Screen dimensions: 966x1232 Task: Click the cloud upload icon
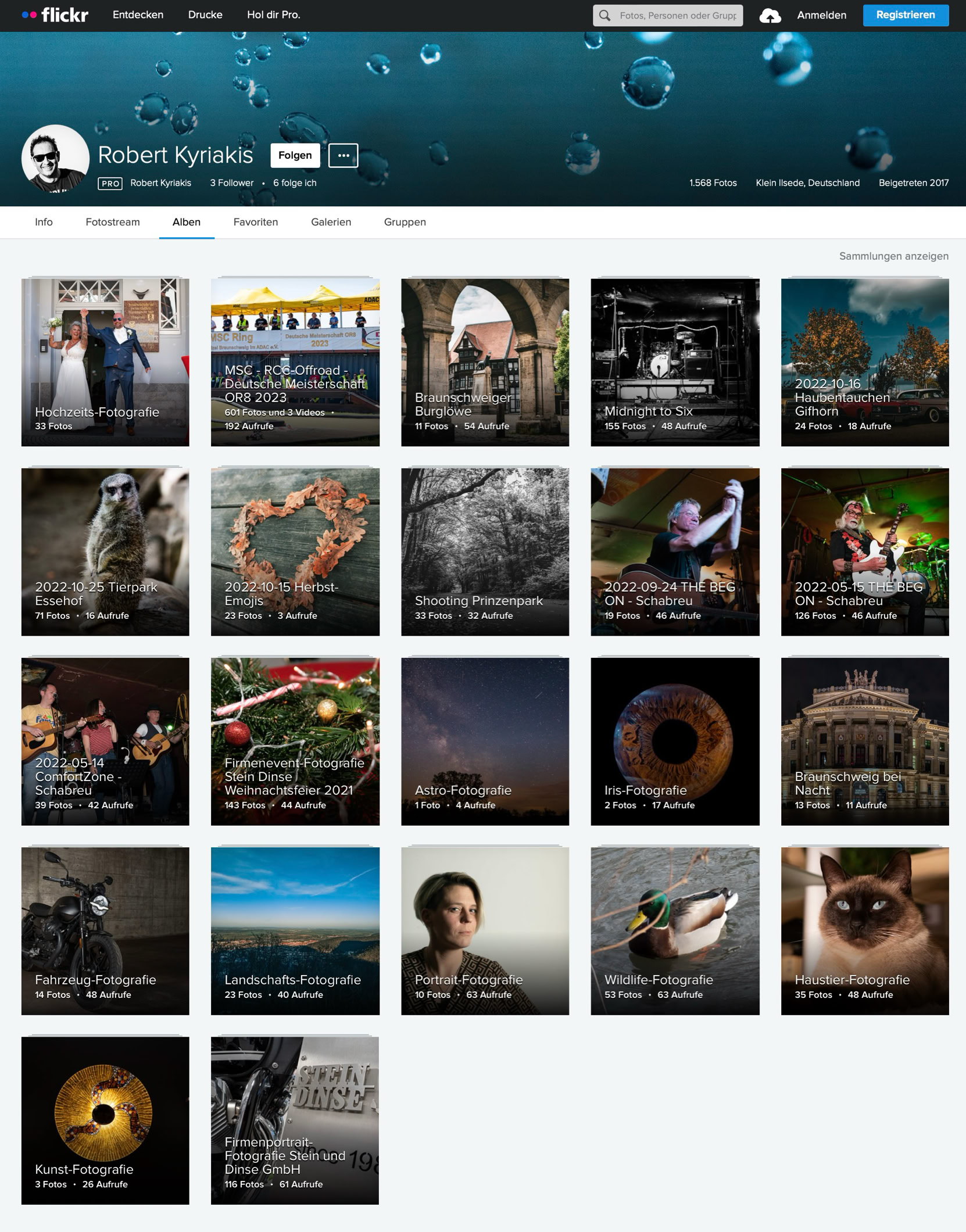770,16
